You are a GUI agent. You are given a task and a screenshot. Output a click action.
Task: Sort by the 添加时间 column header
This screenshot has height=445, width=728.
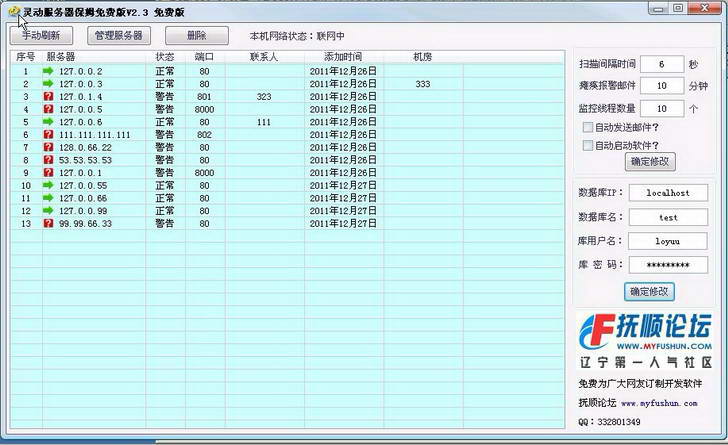(x=343, y=57)
